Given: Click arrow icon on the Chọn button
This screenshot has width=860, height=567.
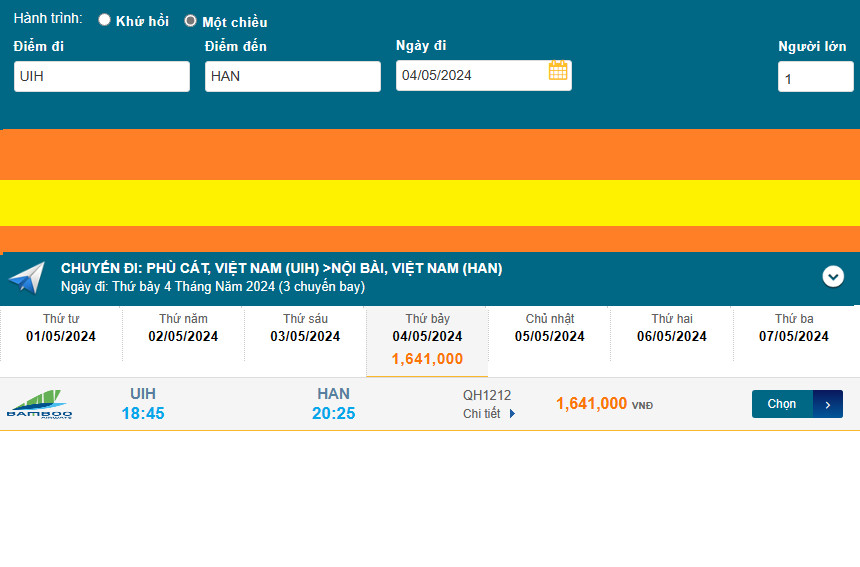Looking at the screenshot, I should (828, 404).
